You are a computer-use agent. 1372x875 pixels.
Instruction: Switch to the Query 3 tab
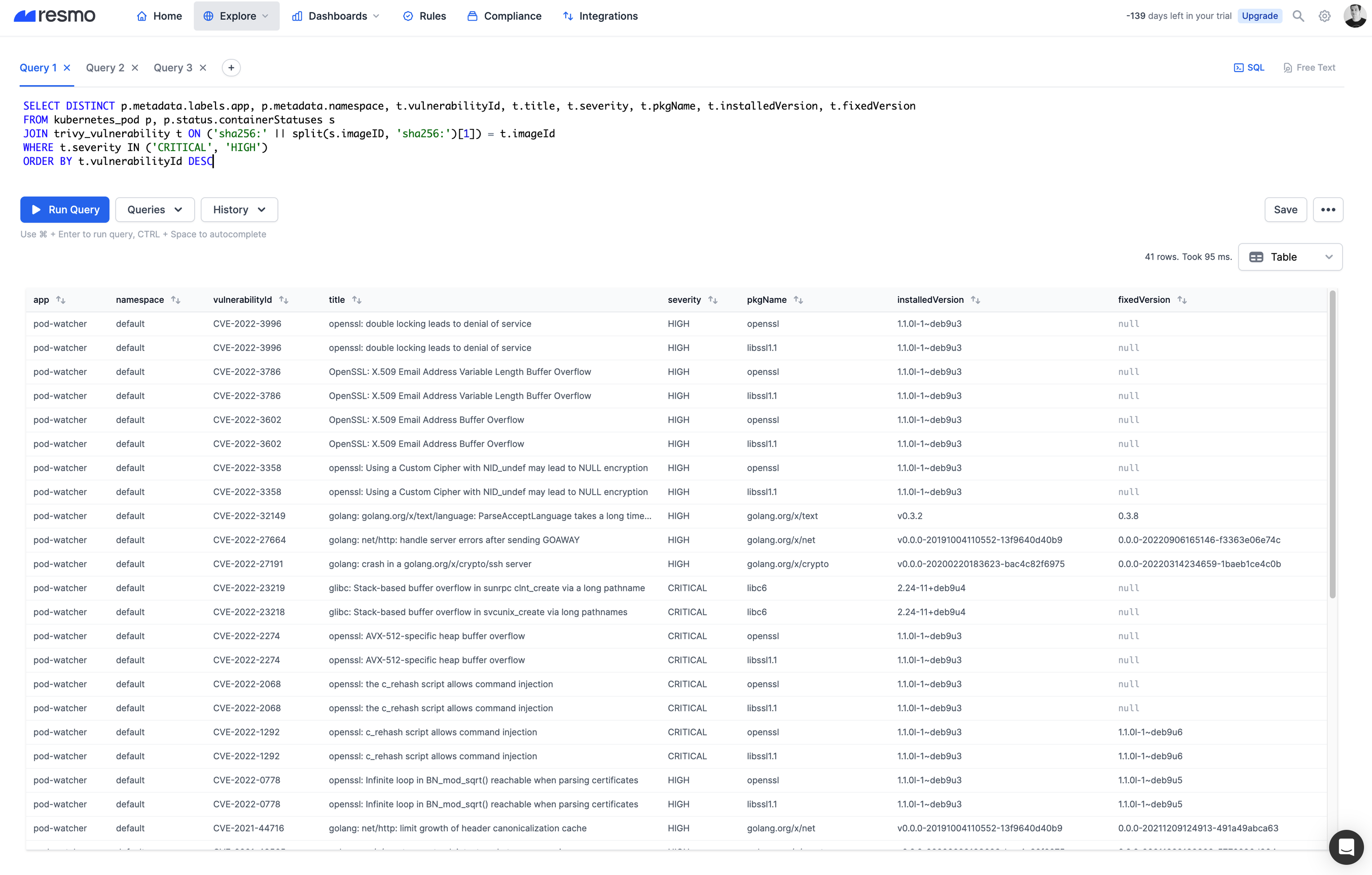point(172,68)
